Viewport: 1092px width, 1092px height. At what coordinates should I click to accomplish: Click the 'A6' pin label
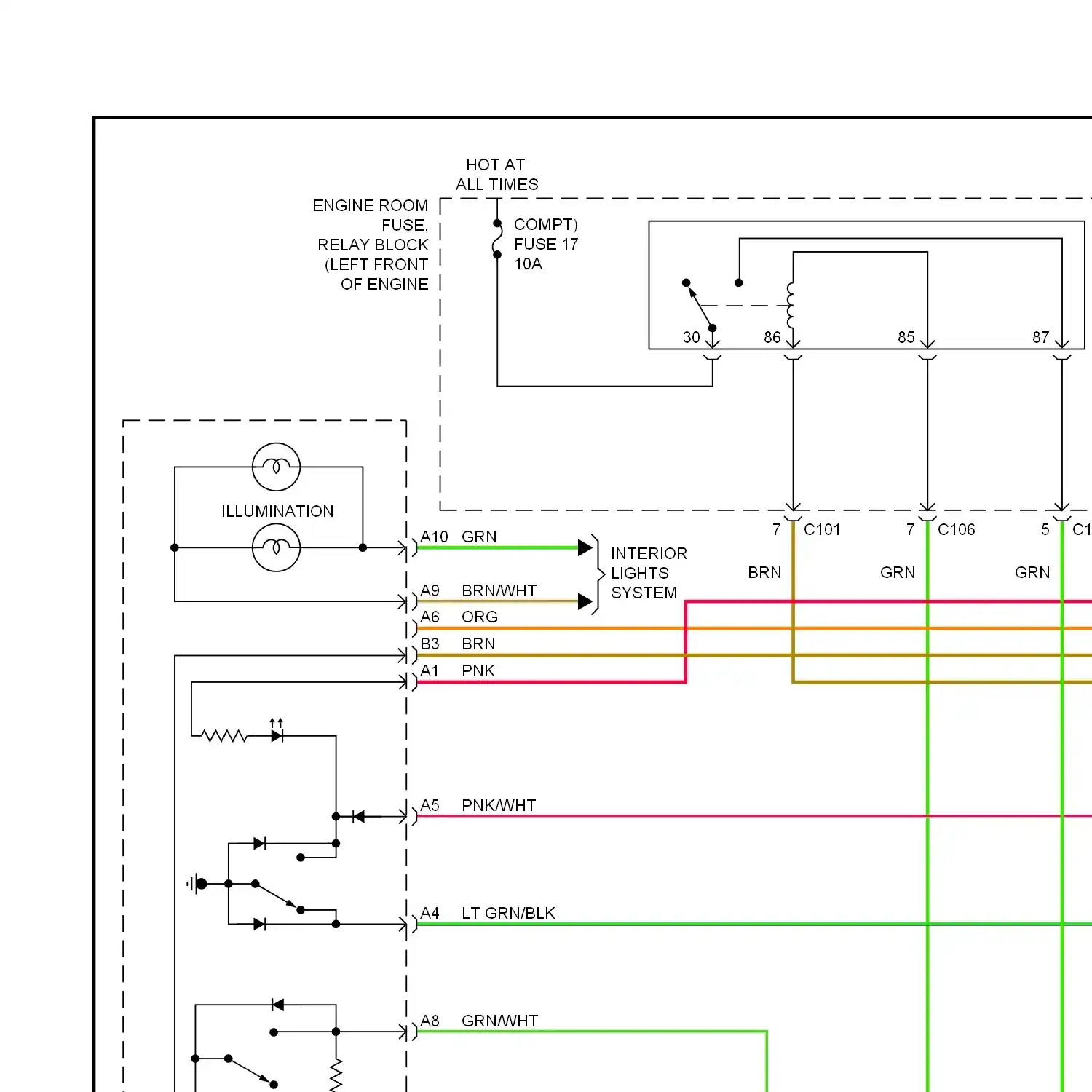430,617
